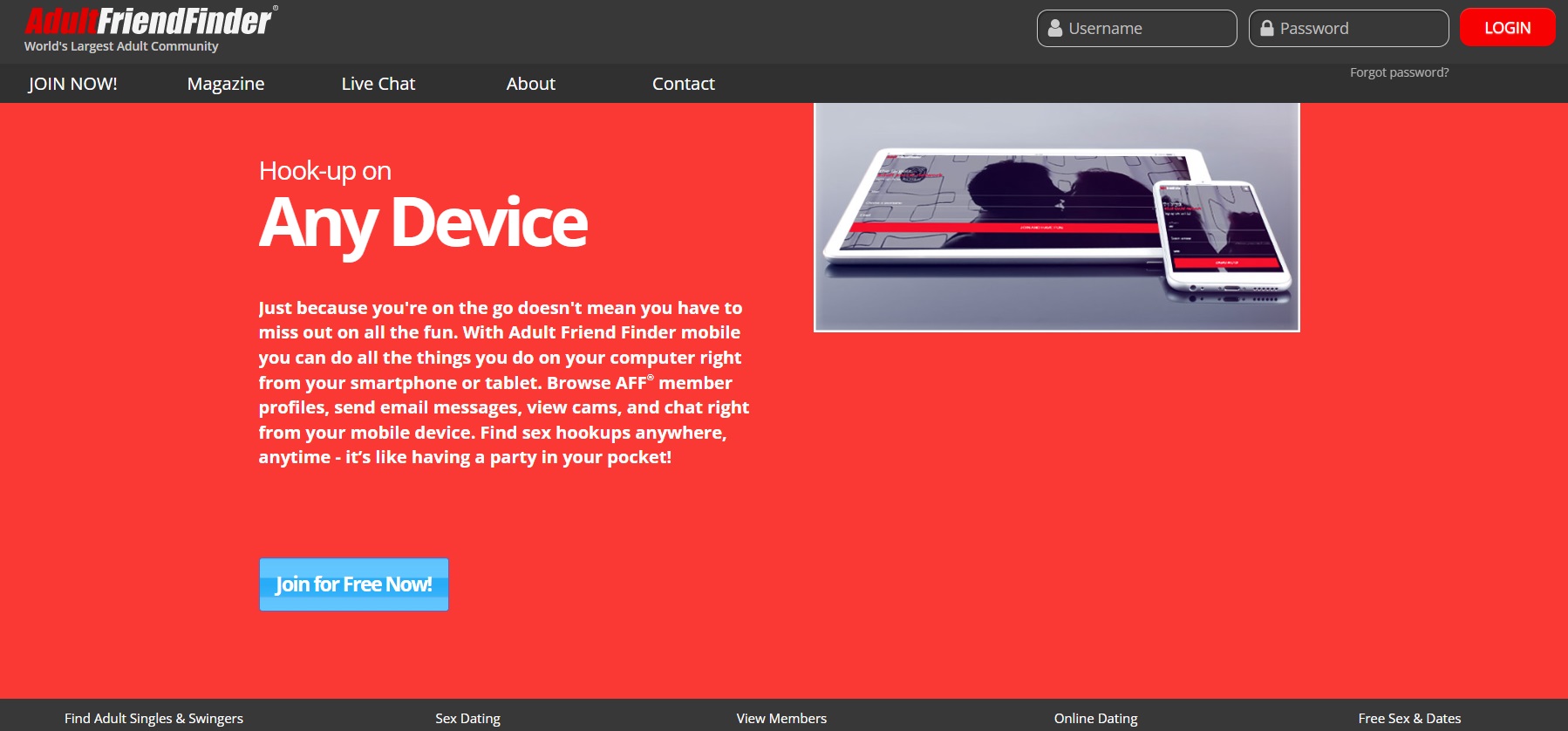Click the red LOGIN button

pos(1507,28)
